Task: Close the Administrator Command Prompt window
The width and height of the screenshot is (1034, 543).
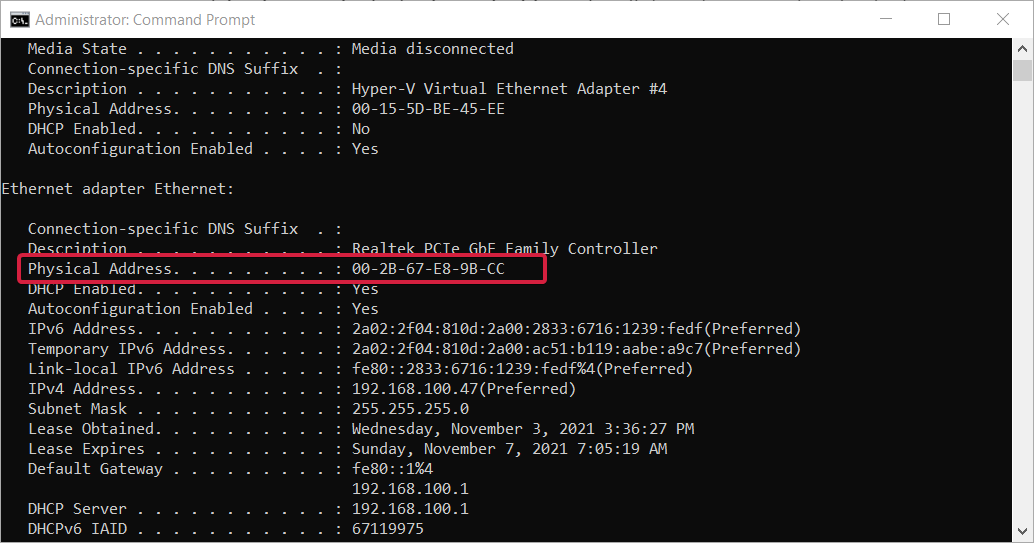Action: (x=1002, y=19)
